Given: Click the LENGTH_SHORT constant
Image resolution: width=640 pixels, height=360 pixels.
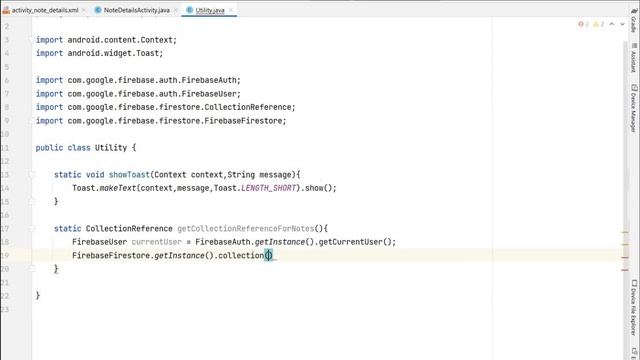Looking at the screenshot, I should tap(268, 188).
